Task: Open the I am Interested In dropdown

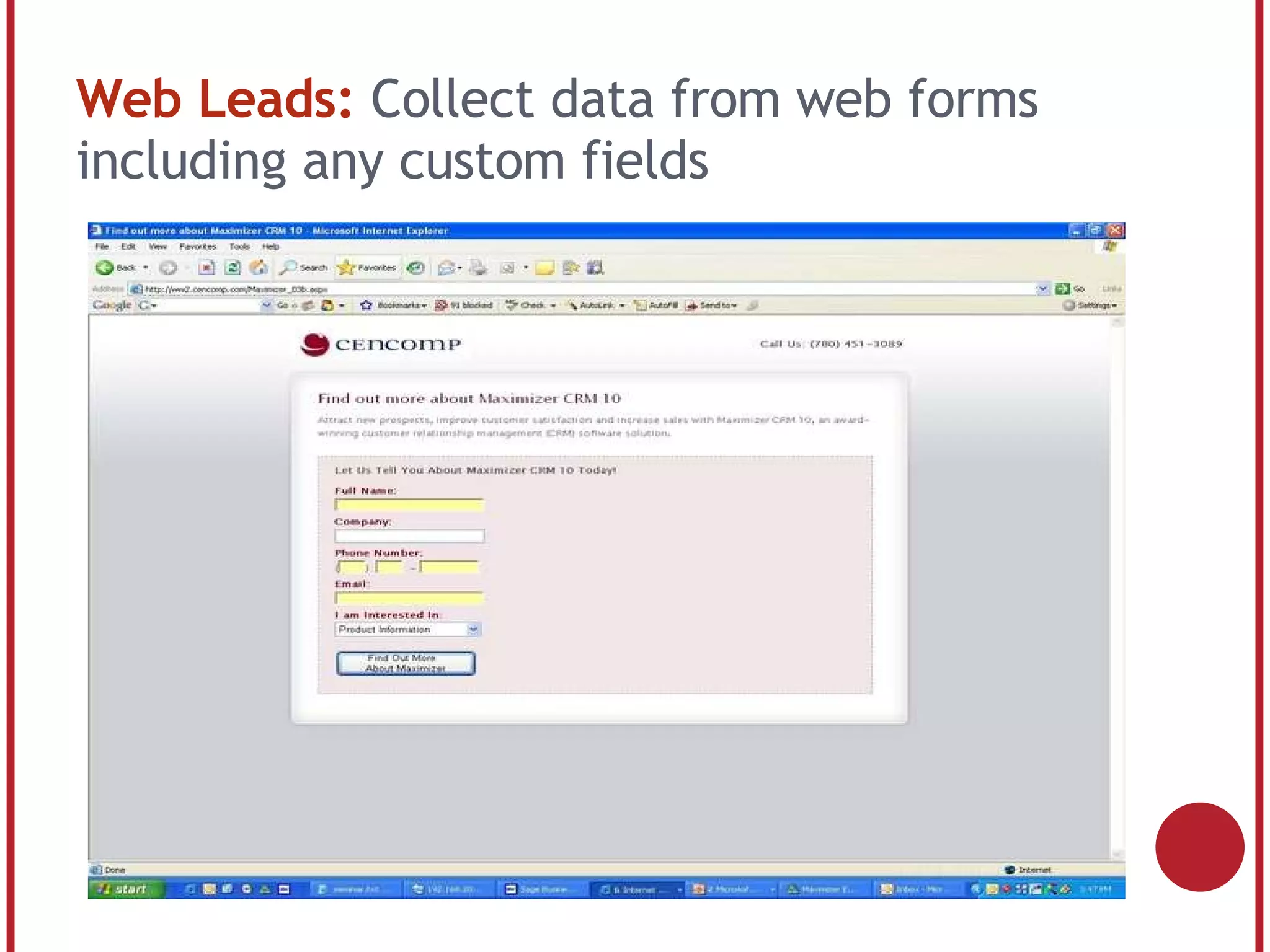Action: [407, 629]
